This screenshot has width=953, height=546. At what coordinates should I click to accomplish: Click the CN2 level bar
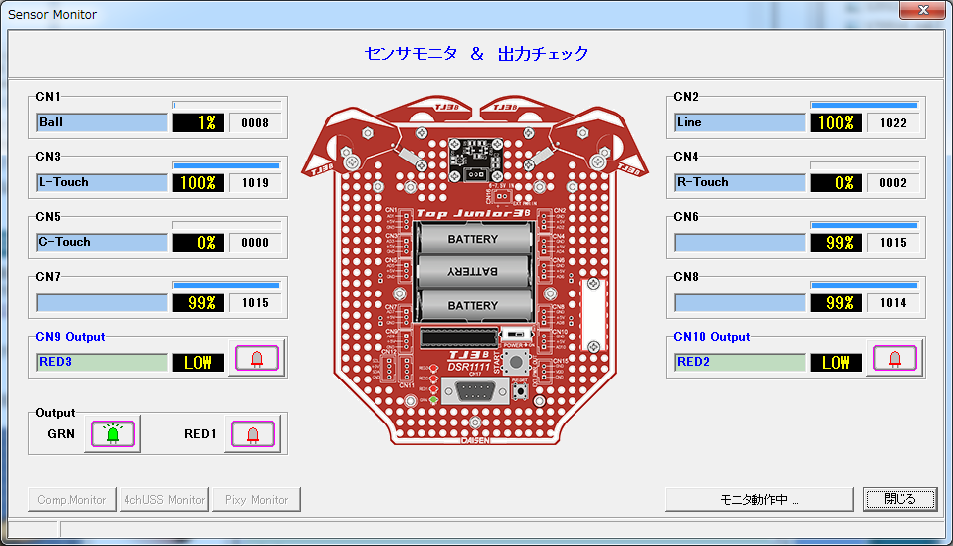pyautogui.click(x=864, y=105)
